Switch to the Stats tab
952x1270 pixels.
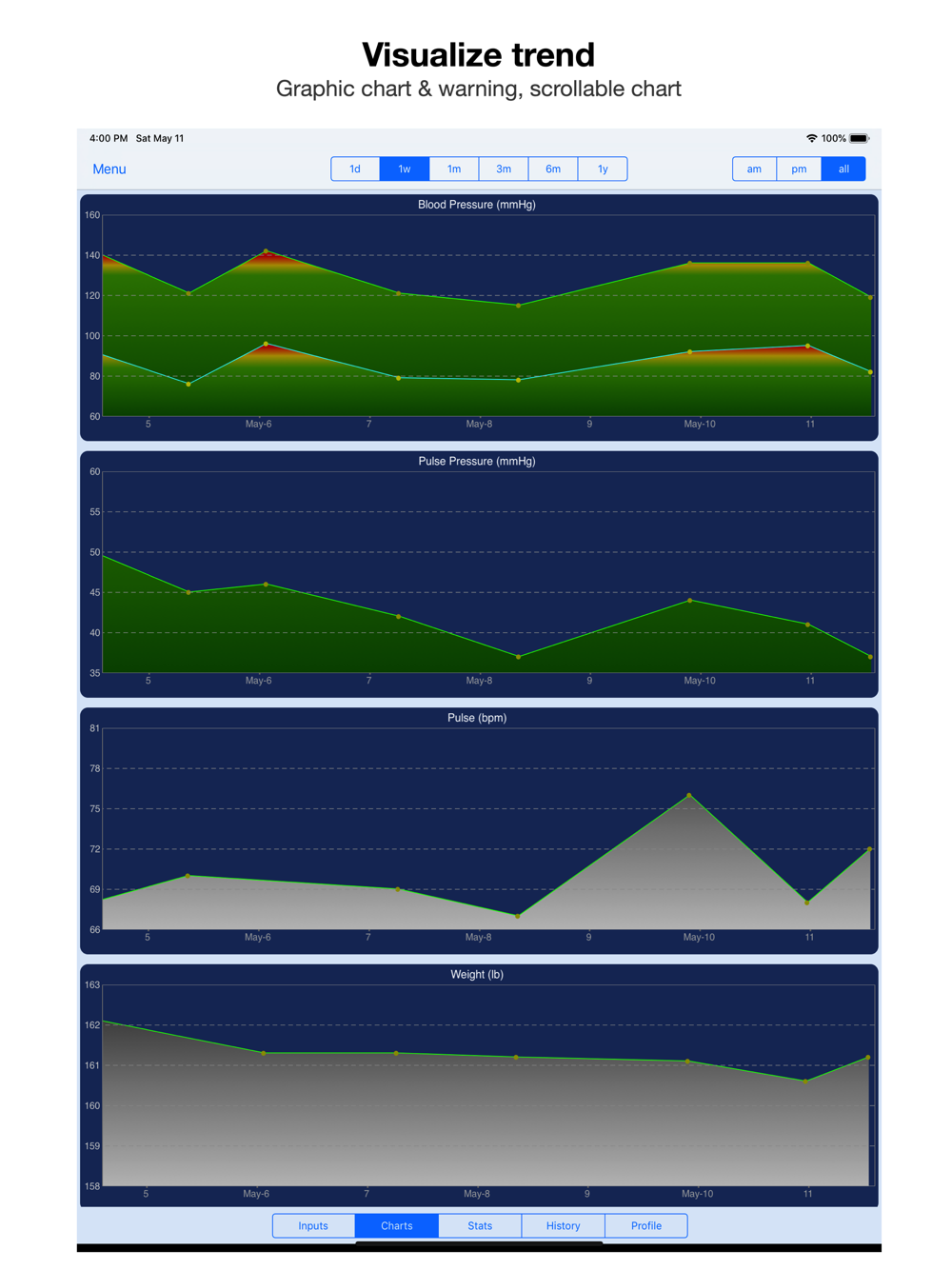[480, 1225]
